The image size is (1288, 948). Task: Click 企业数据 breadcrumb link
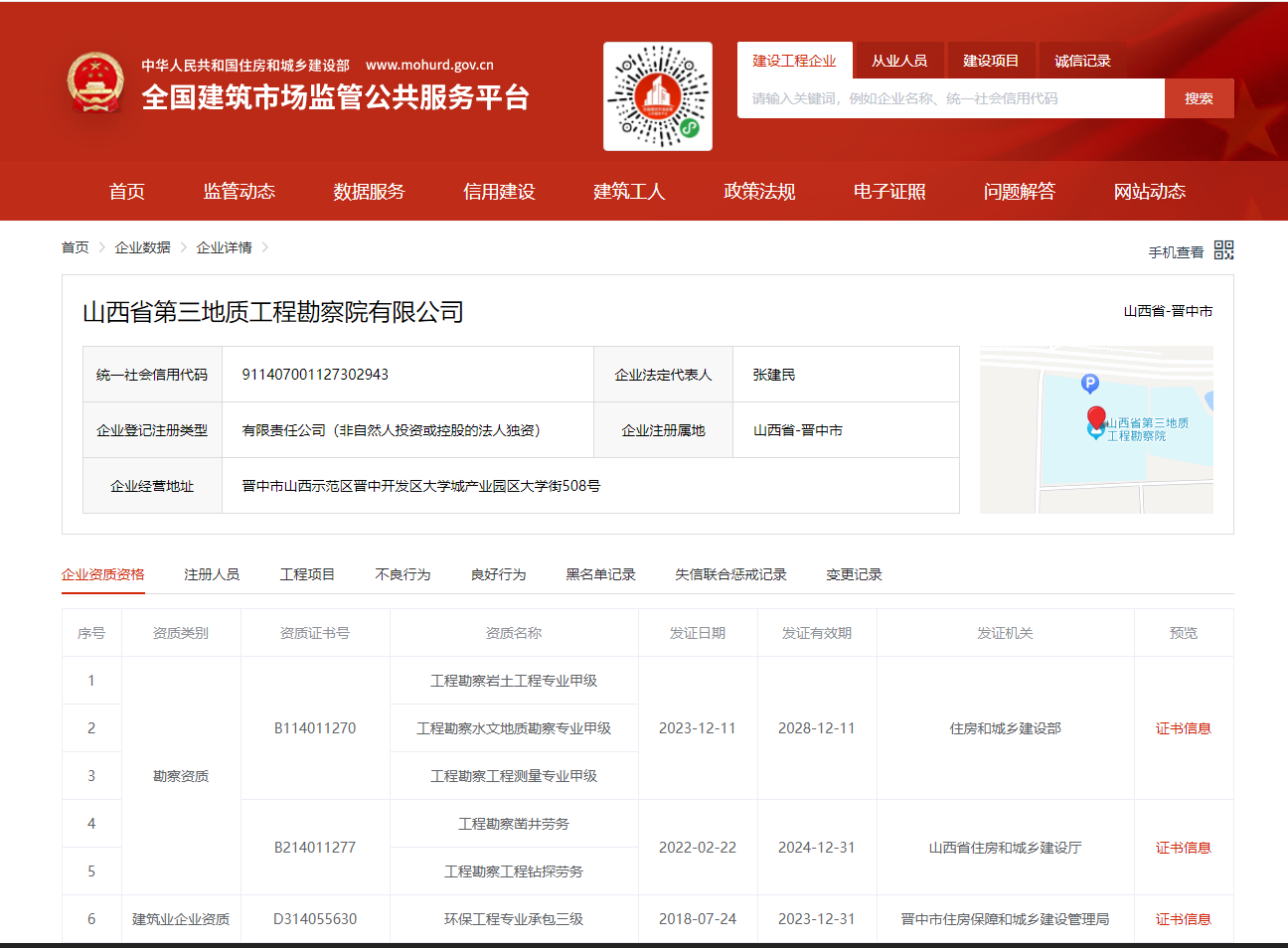pos(143,247)
